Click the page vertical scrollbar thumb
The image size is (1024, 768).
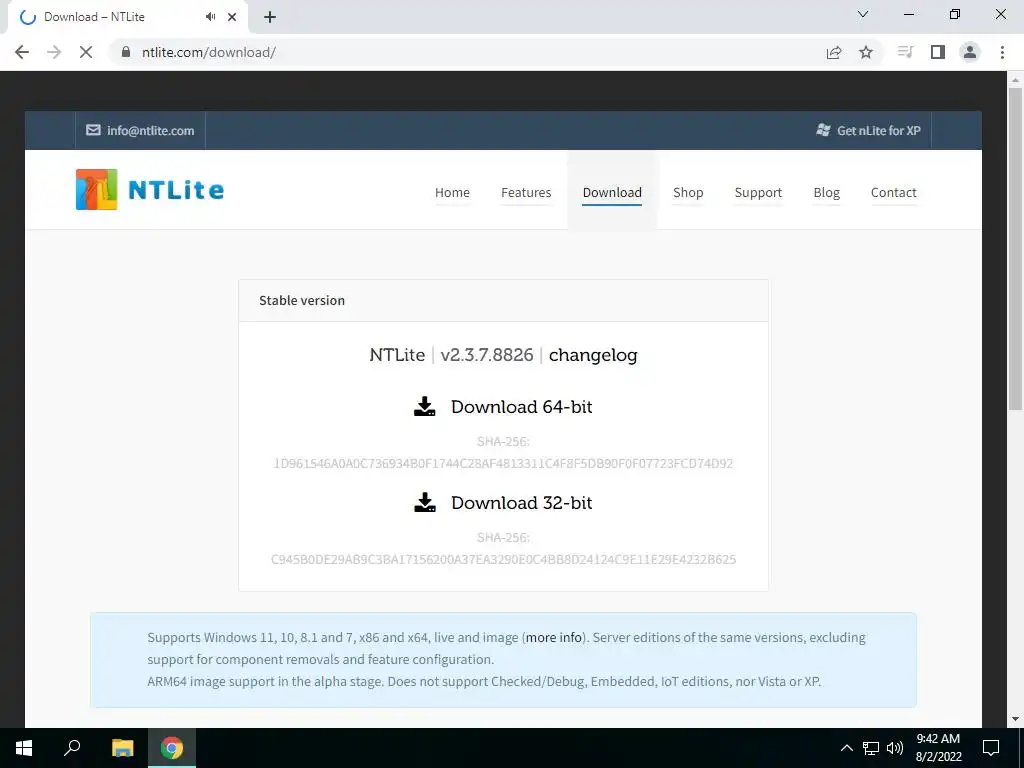[x=1015, y=248]
